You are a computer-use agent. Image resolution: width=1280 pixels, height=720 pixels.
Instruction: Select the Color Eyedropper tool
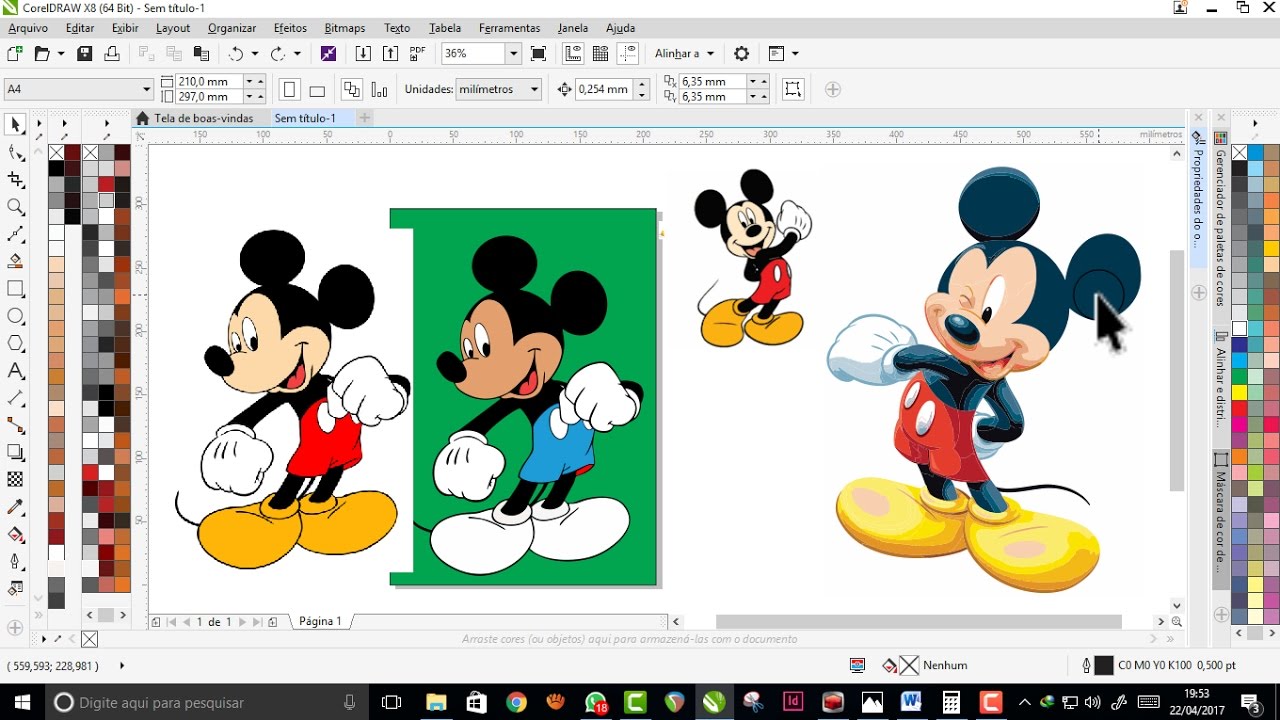pos(15,507)
